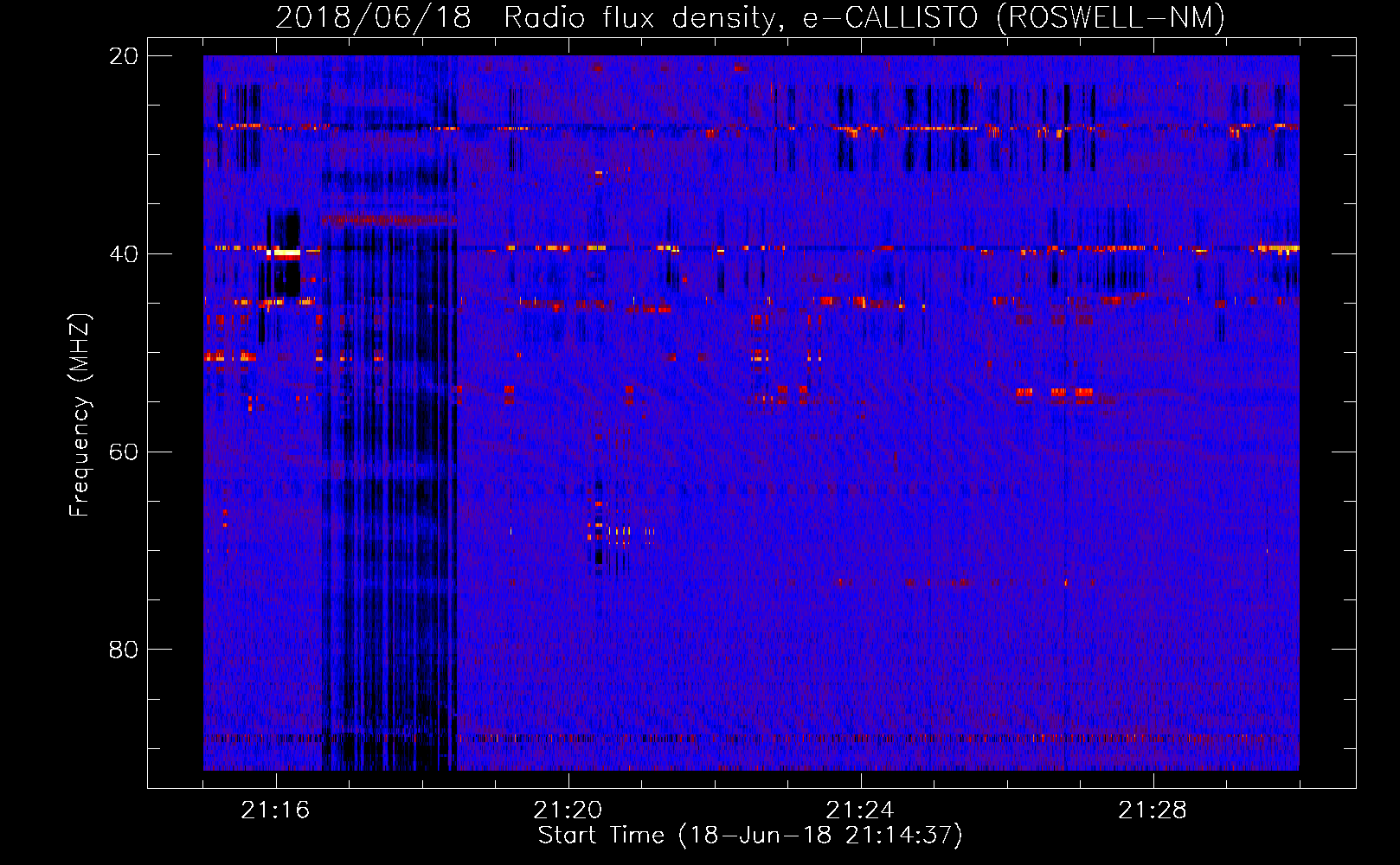Viewport: 1400px width, 865px height.
Task: Click the 21:20 time tick label
Action: [568, 811]
